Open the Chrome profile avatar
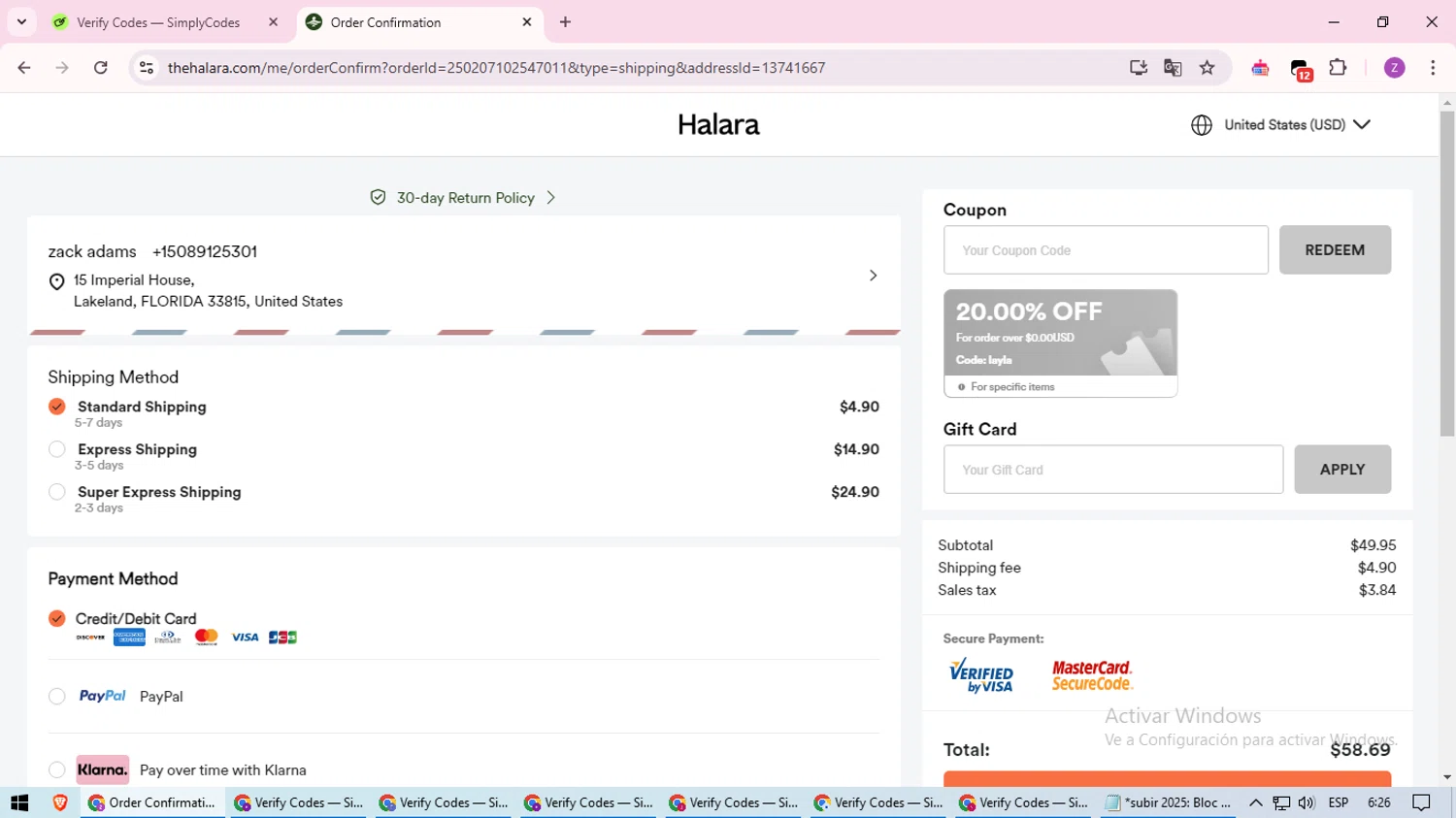 (1395, 68)
